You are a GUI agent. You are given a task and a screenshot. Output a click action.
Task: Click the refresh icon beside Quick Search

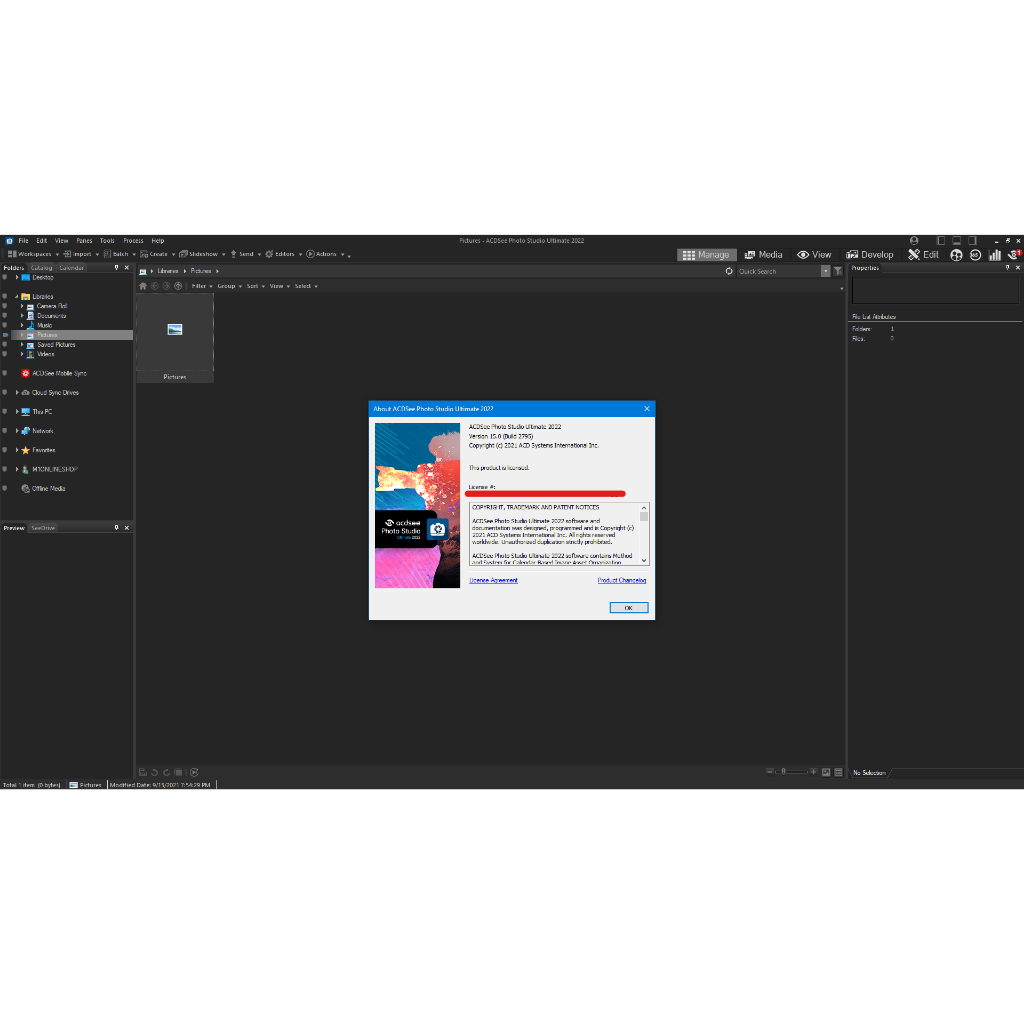click(x=729, y=271)
